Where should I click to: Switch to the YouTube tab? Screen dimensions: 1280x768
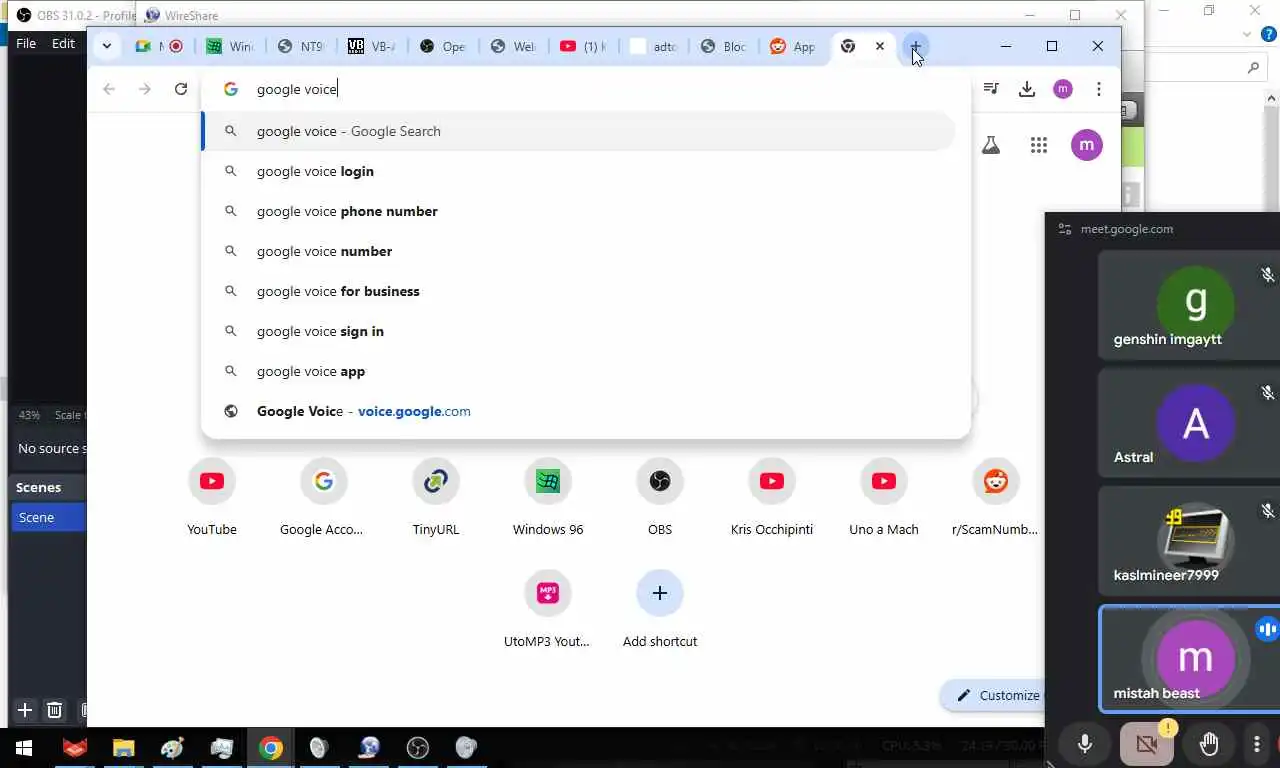point(584,46)
